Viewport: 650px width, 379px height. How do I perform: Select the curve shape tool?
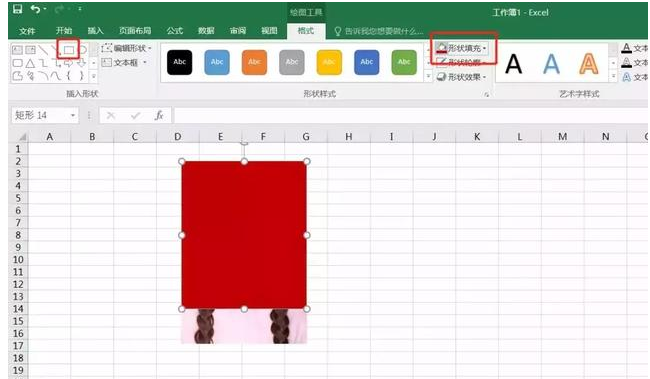56,76
